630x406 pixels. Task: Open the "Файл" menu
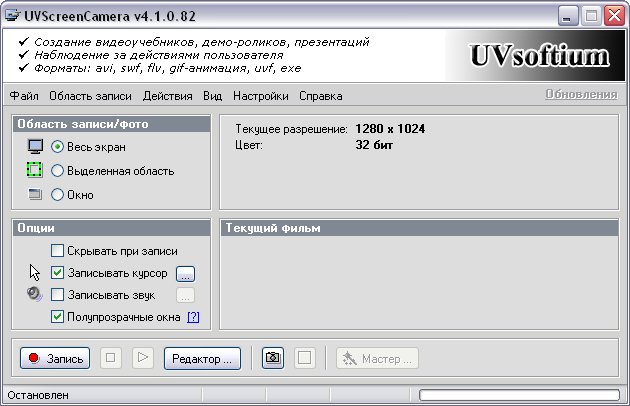coord(24,96)
